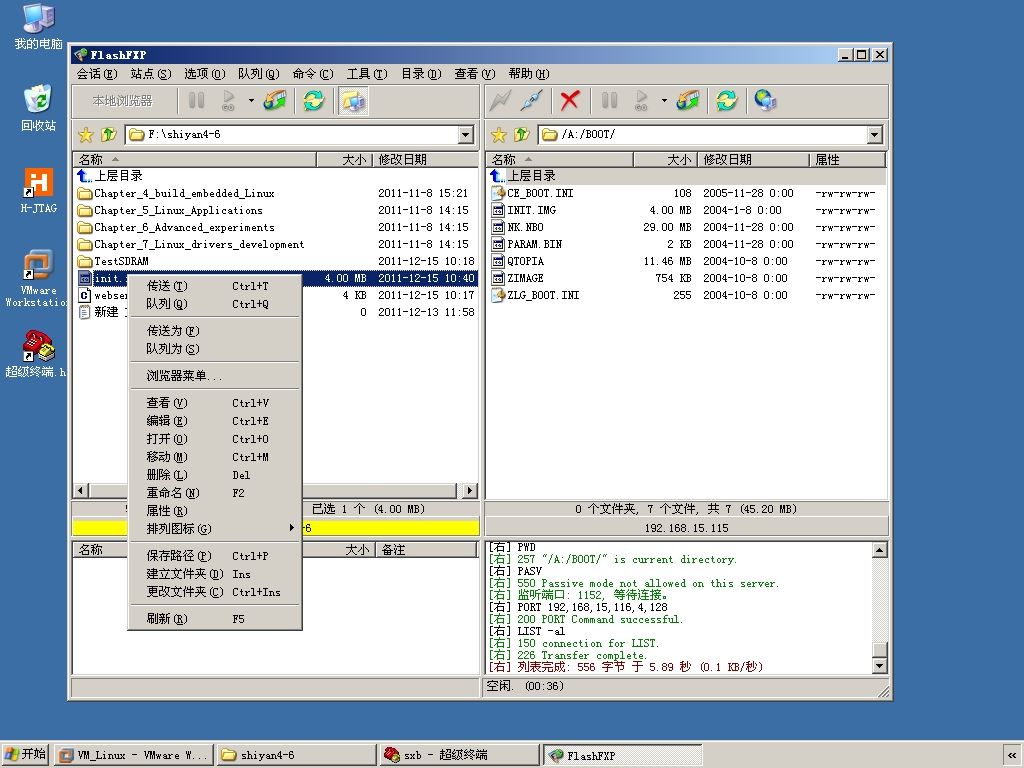Expand the 排列图标(G) submenu
The height and width of the screenshot is (768, 1024).
[x=215, y=528]
